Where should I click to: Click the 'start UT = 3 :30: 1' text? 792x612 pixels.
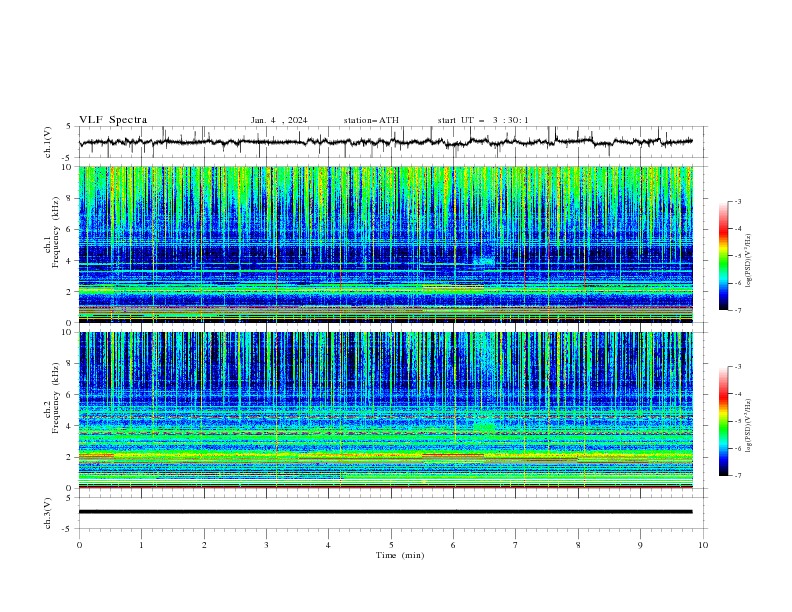483,120
